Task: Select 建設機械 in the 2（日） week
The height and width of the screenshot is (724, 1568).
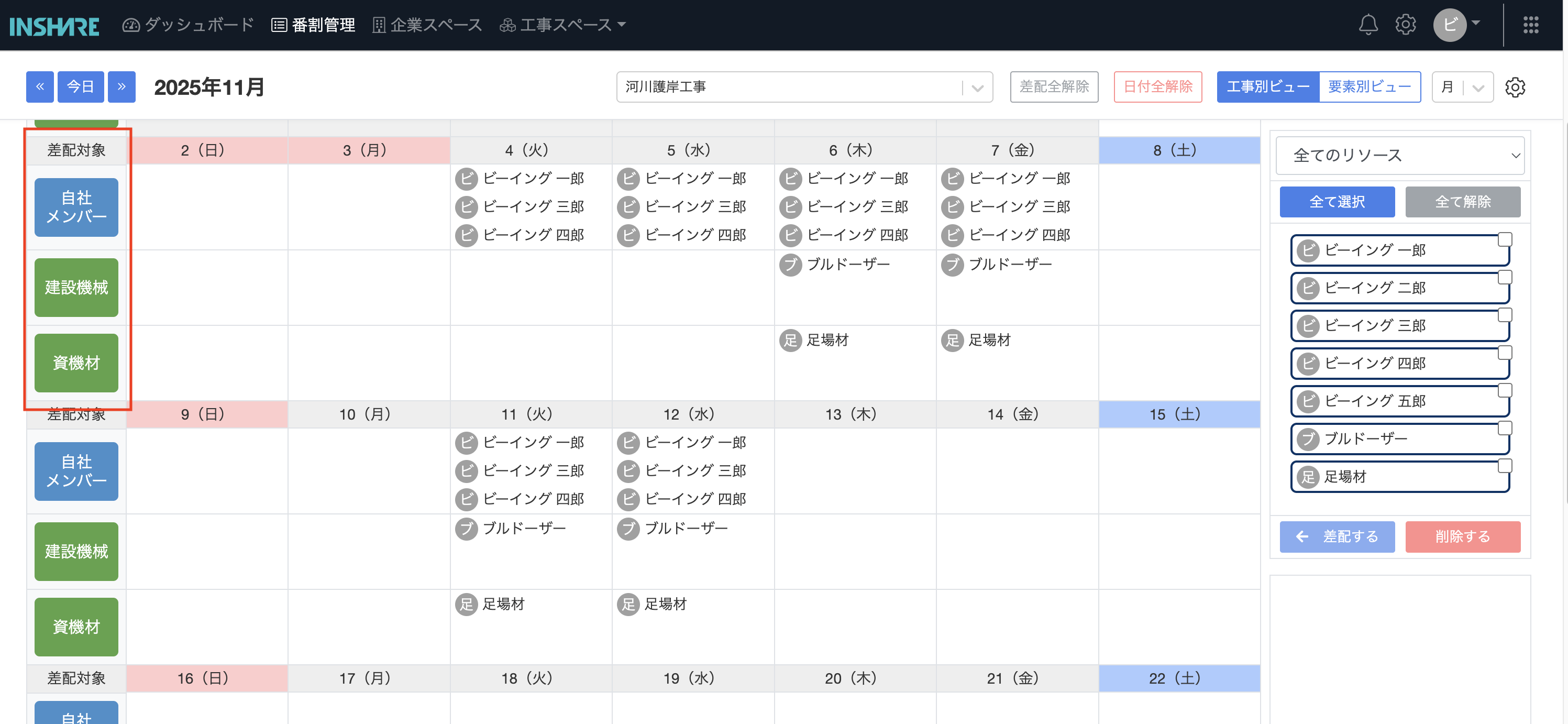Action: pos(76,288)
